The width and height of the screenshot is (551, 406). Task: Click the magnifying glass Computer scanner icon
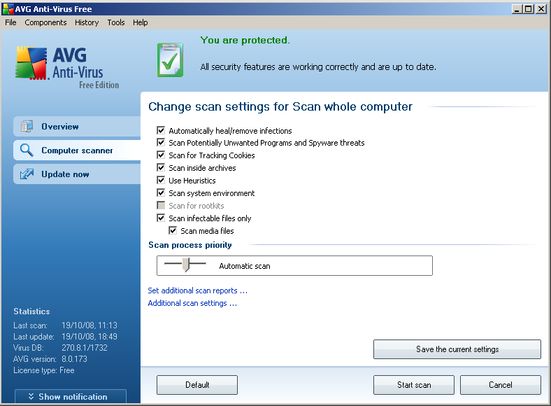point(26,150)
